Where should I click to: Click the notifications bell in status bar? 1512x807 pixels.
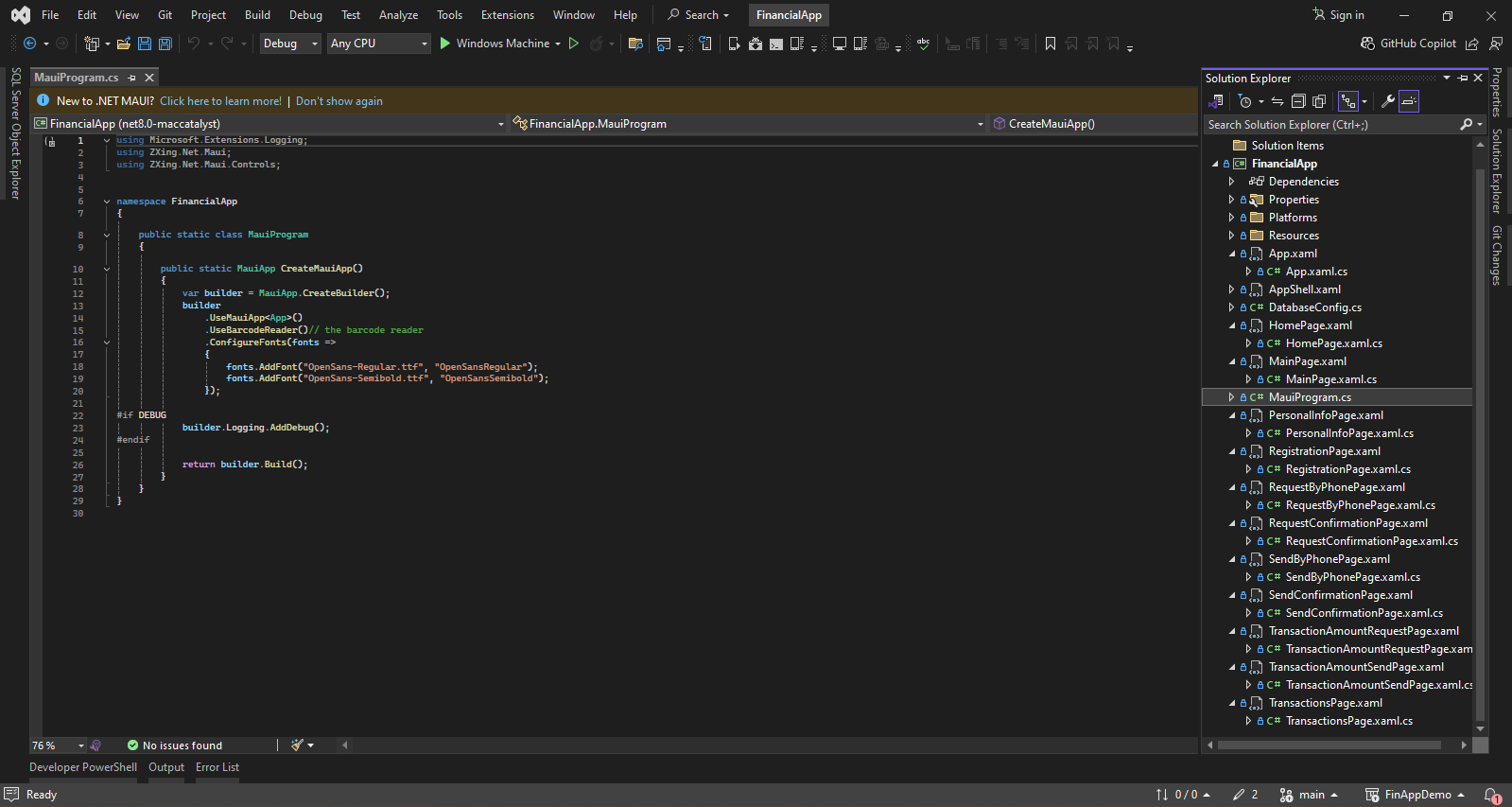[x=1492, y=795]
